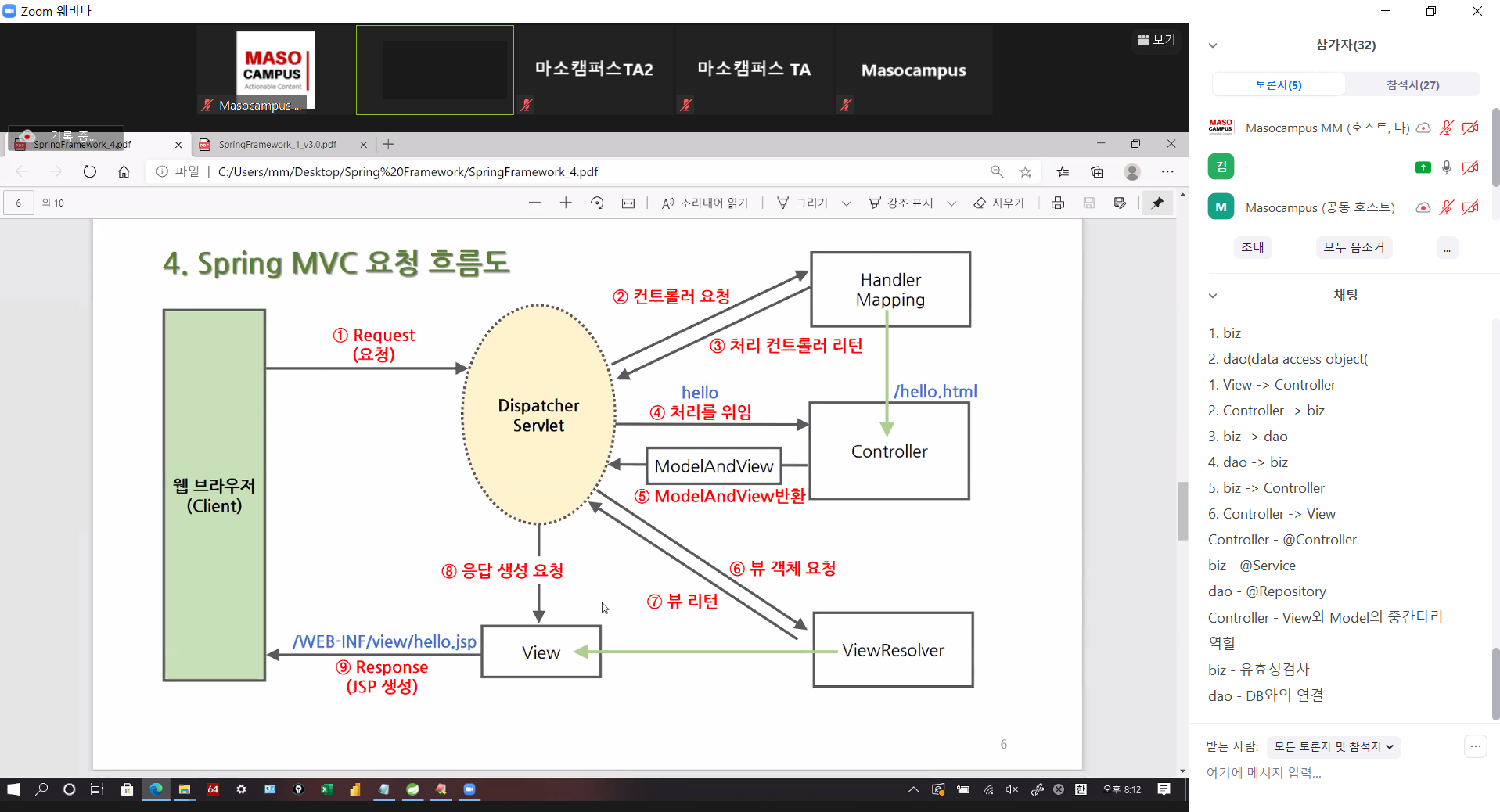
Task: Open the 모든 토론자 및 참석자 recipient dropdown
Action: pos(1333,747)
